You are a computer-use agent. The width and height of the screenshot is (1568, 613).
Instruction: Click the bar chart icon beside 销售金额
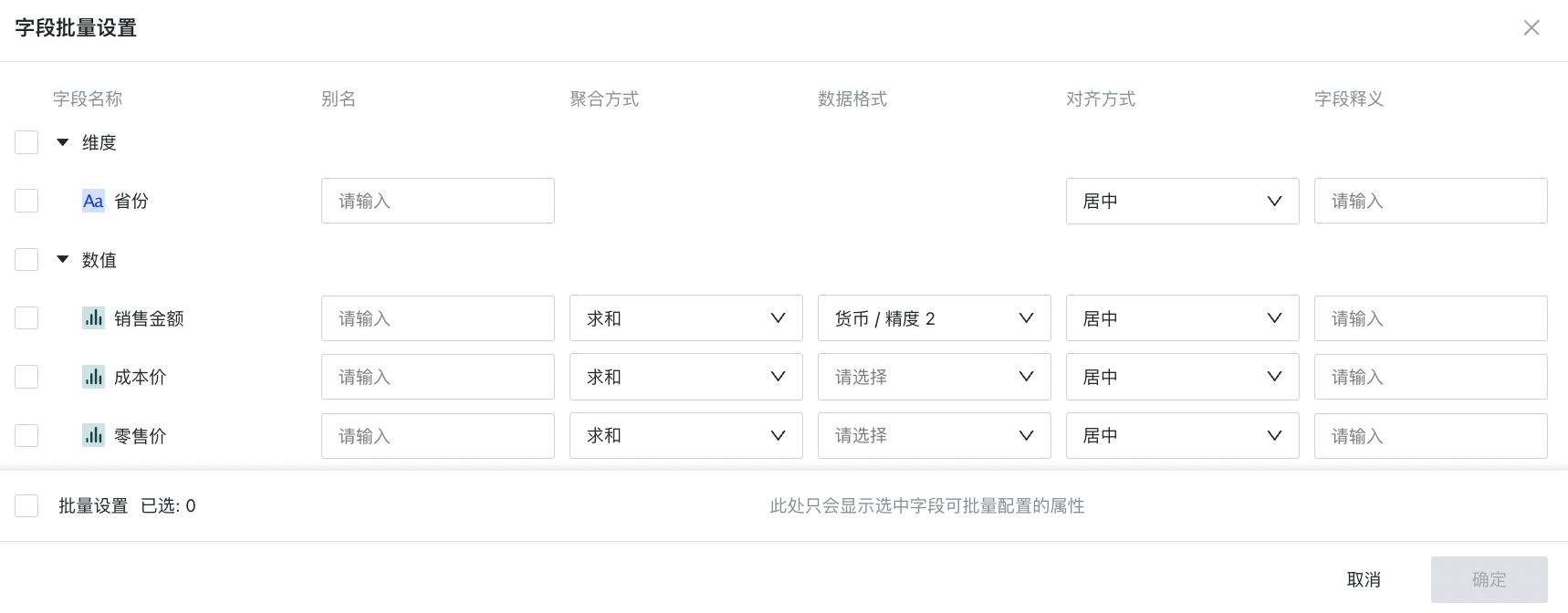[x=93, y=318]
